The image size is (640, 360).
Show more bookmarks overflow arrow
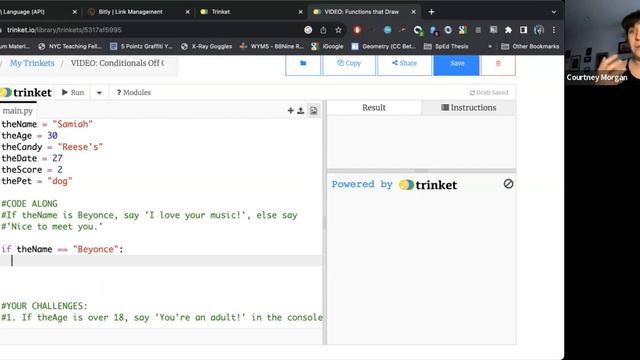tap(490, 47)
